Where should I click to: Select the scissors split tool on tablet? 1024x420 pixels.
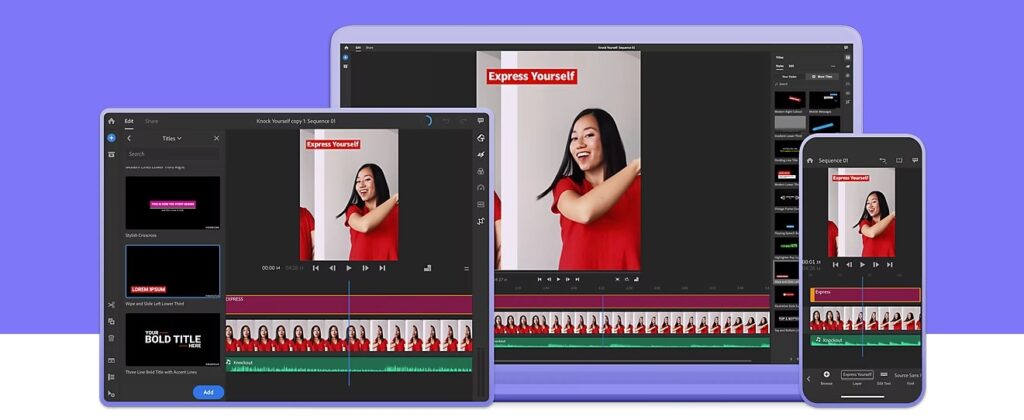point(111,304)
